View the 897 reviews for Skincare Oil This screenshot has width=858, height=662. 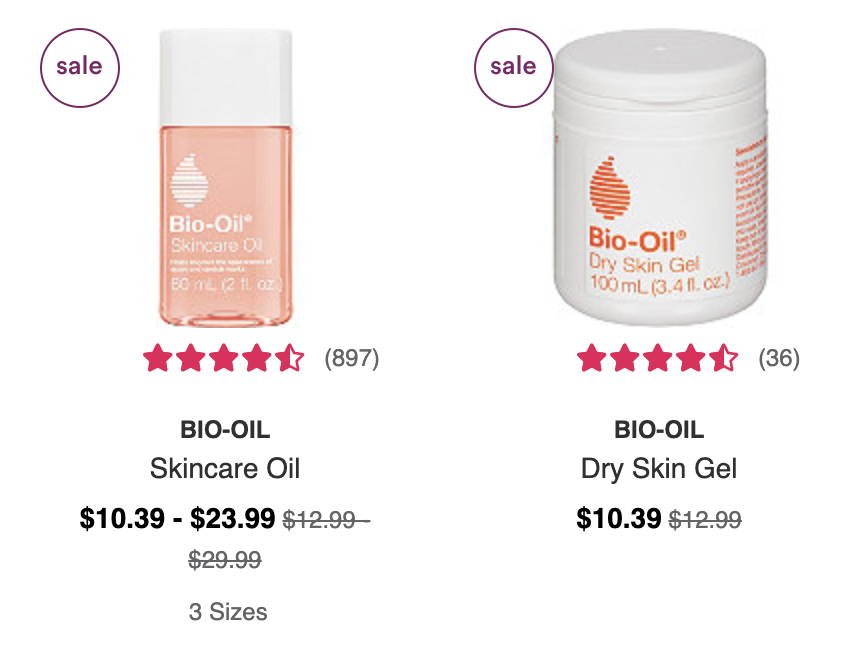pyautogui.click(x=351, y=358)
